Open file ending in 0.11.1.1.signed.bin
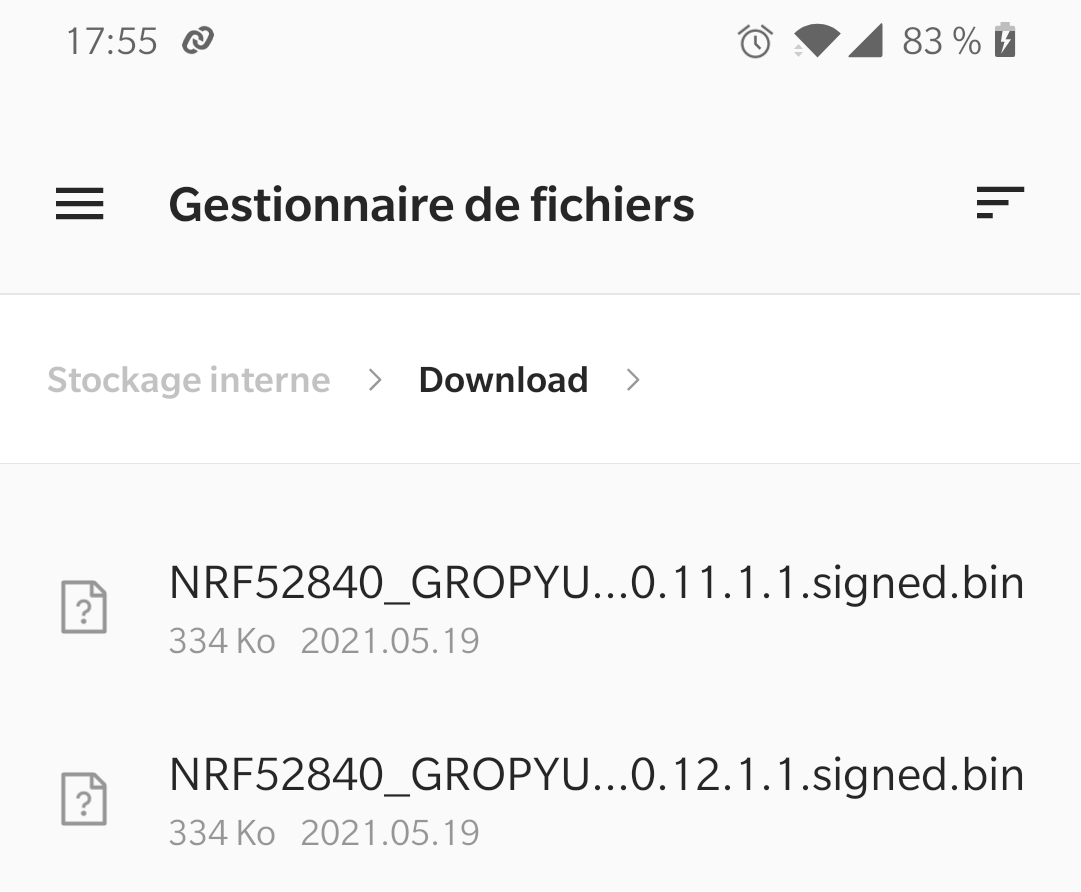 point(596,583)
